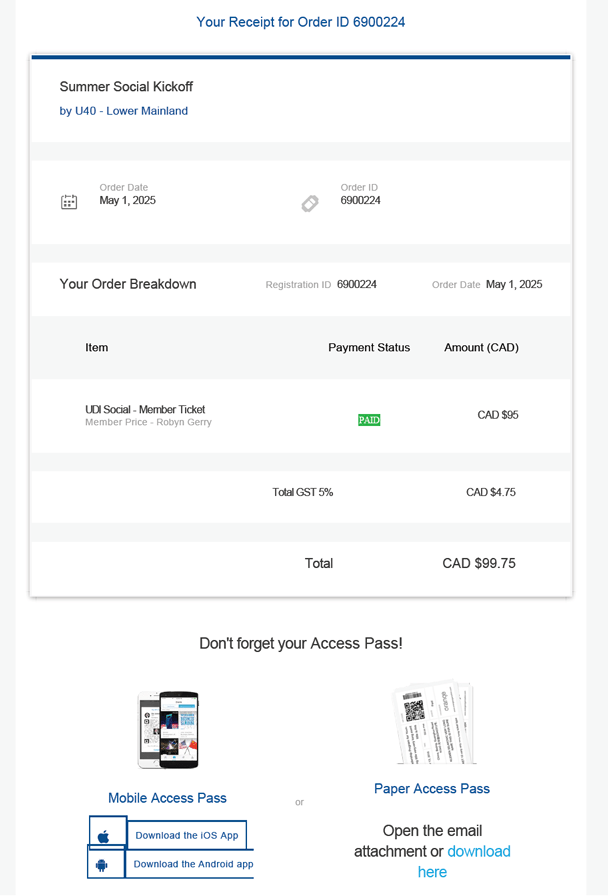Click the Android robot icon

(102, 864)
